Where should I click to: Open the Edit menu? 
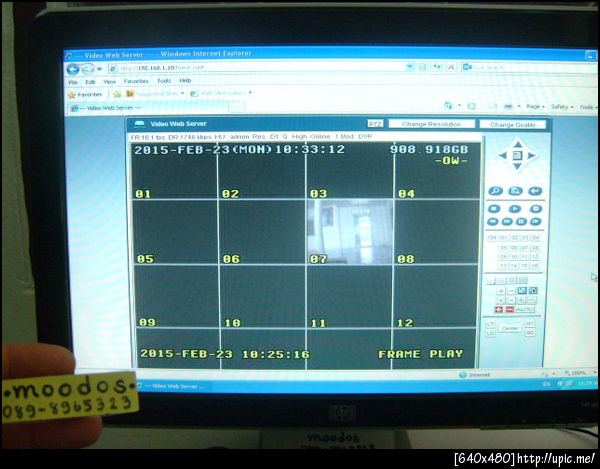[90, 82]
